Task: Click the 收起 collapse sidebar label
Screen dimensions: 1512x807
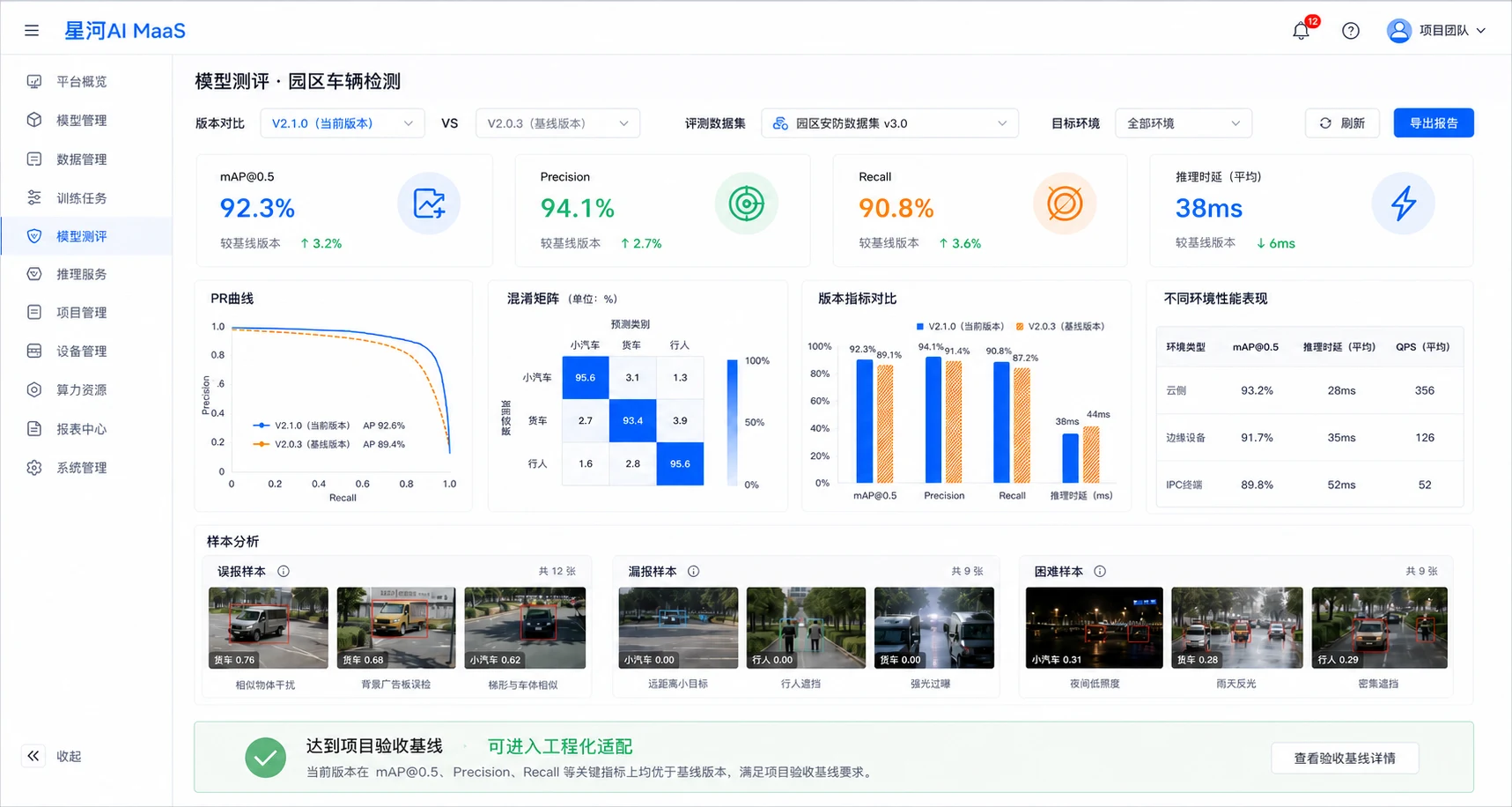Action: click(69, 756)
